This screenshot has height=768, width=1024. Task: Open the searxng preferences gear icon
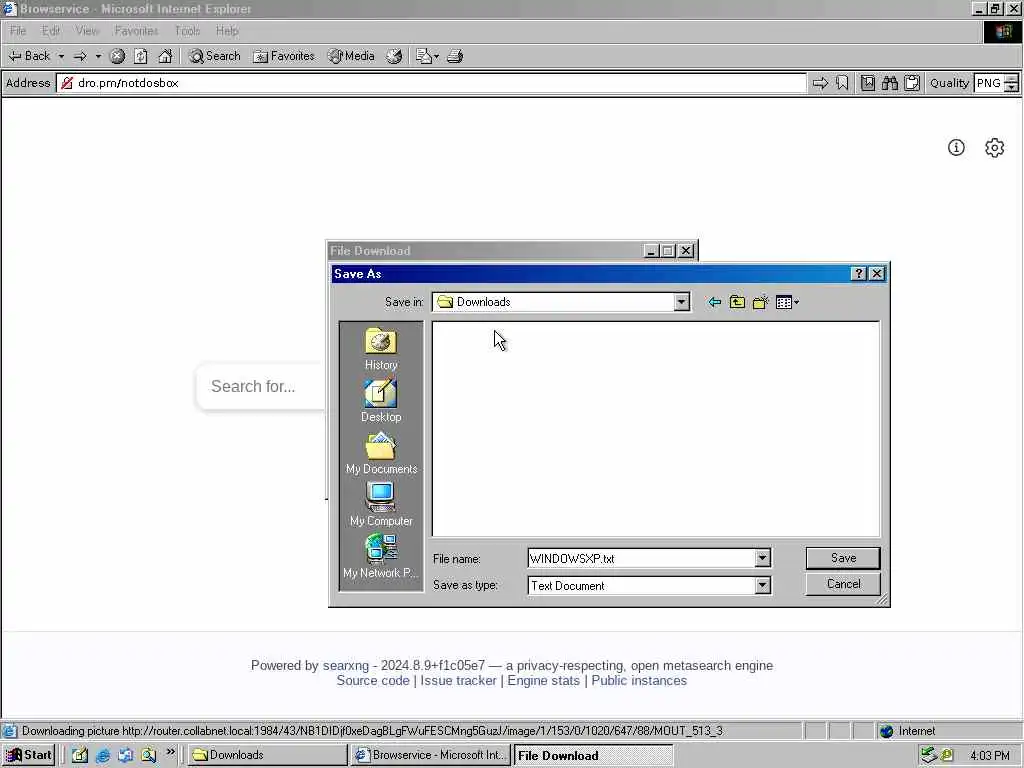(x=994, y=148)
